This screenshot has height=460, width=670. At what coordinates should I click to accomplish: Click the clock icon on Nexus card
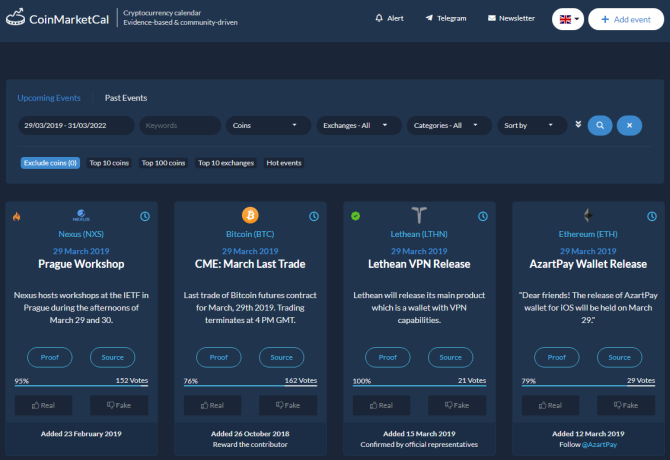(x=145, y=217)
